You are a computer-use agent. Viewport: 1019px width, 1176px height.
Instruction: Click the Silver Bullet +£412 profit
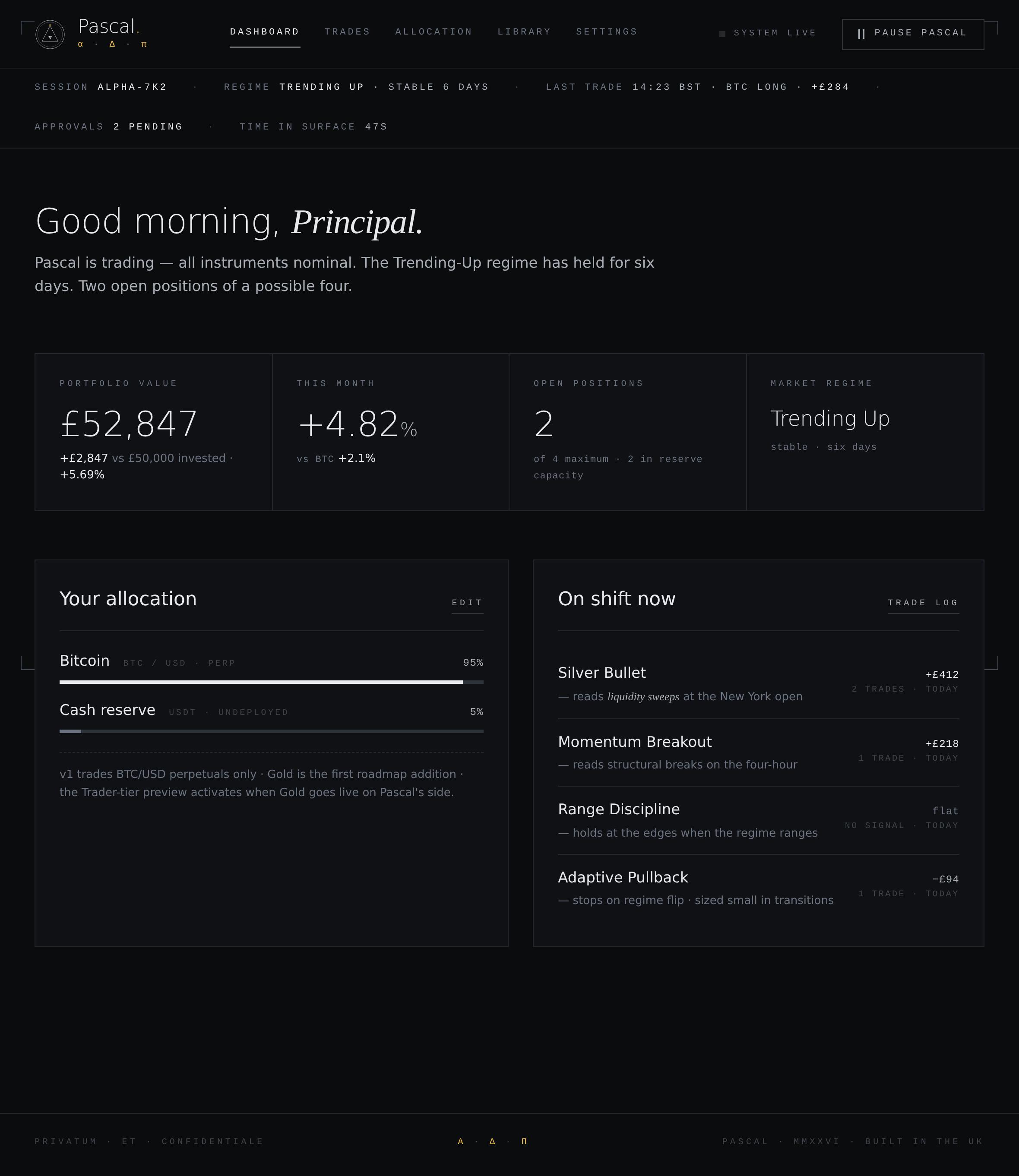pyautogui.click(x=942, y=674)
